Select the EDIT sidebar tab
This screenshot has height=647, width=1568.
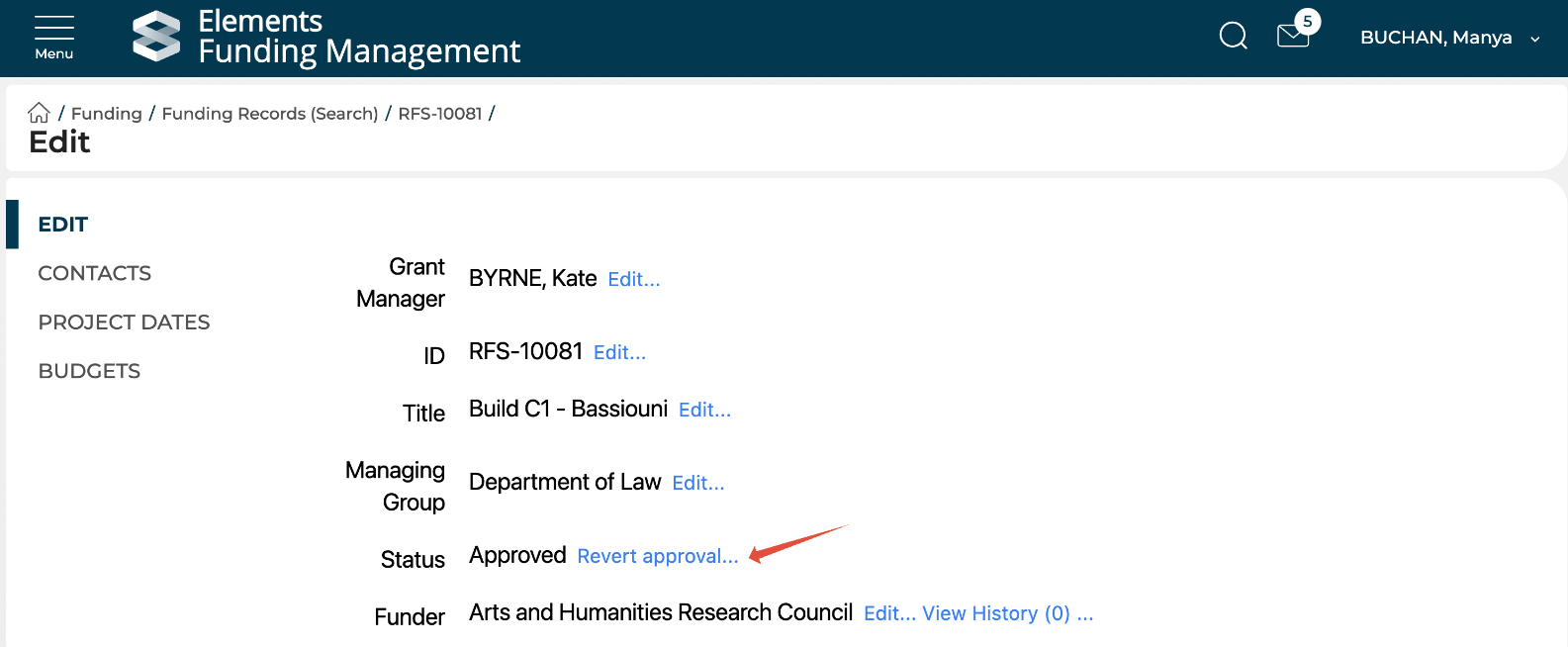click(x=63, y=225)
